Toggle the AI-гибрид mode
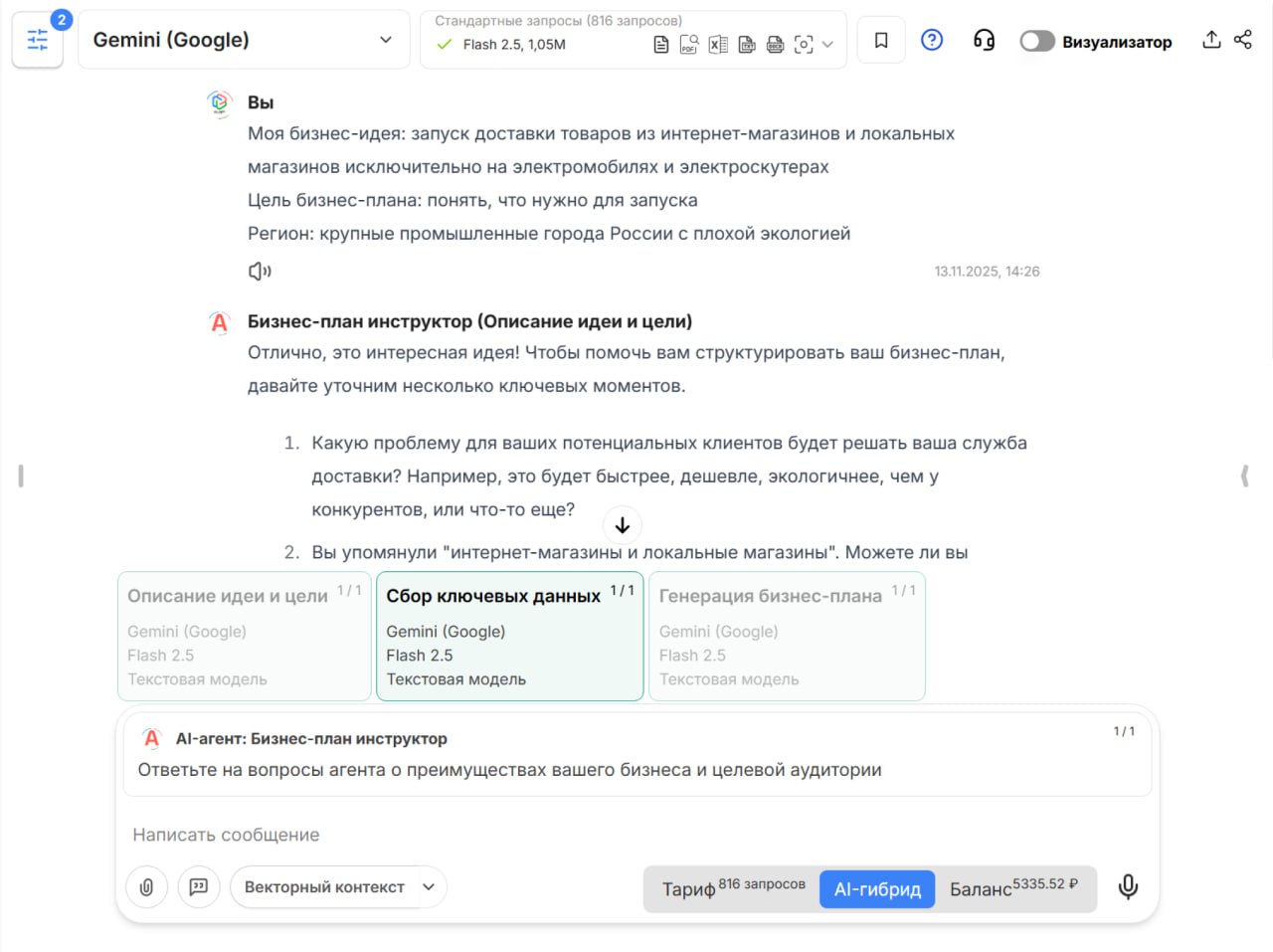This screenshot has width=1273, height=952. (x=876, y=888)
